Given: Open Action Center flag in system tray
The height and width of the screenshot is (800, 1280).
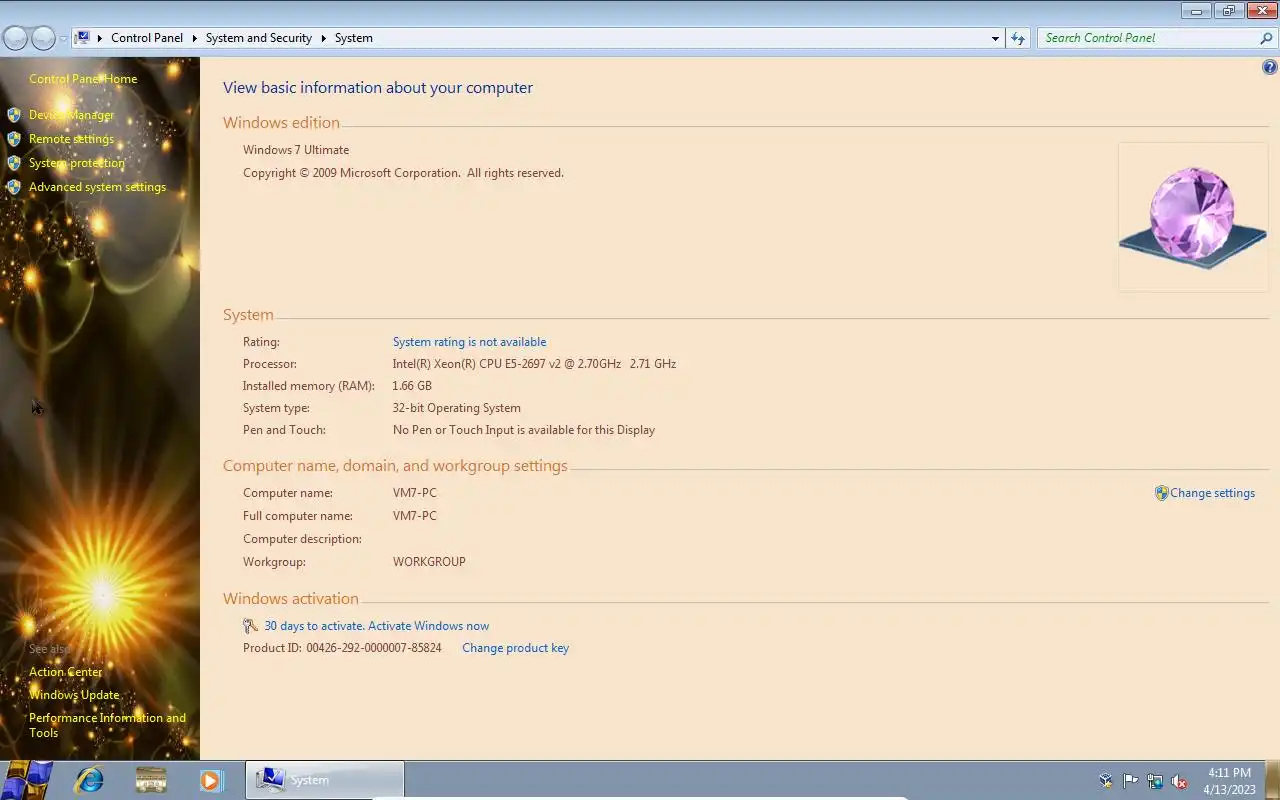Looking at the screenshot, I should click(x=1130, y=781).
